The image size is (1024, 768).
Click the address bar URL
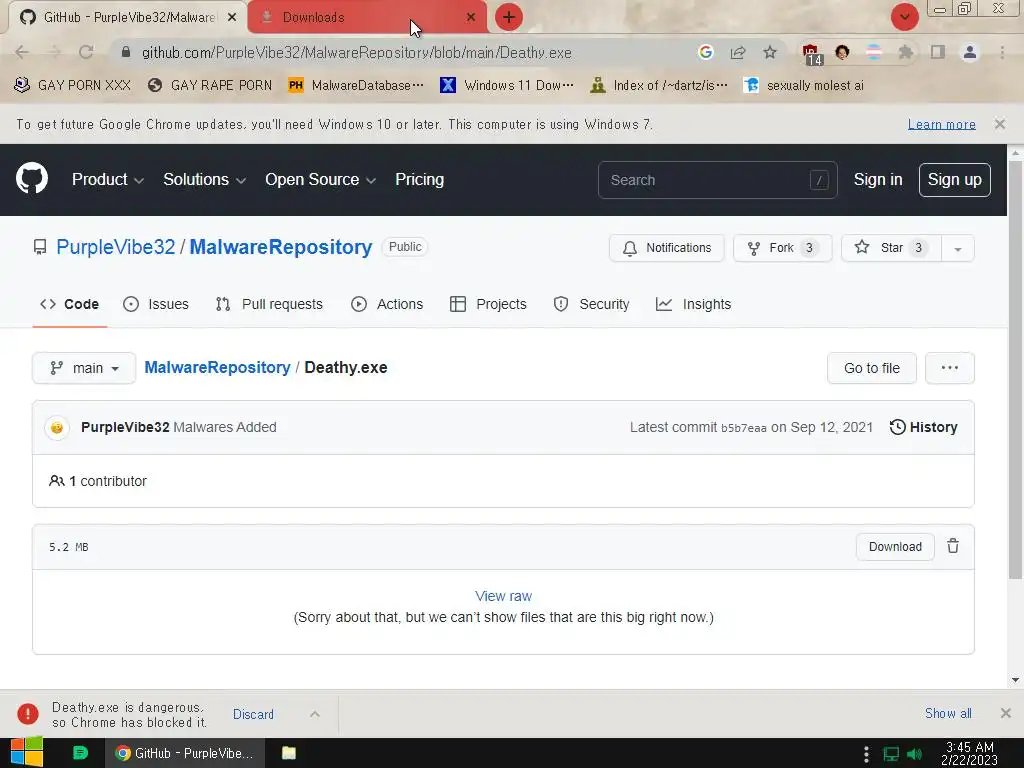[x=357, y=52]
